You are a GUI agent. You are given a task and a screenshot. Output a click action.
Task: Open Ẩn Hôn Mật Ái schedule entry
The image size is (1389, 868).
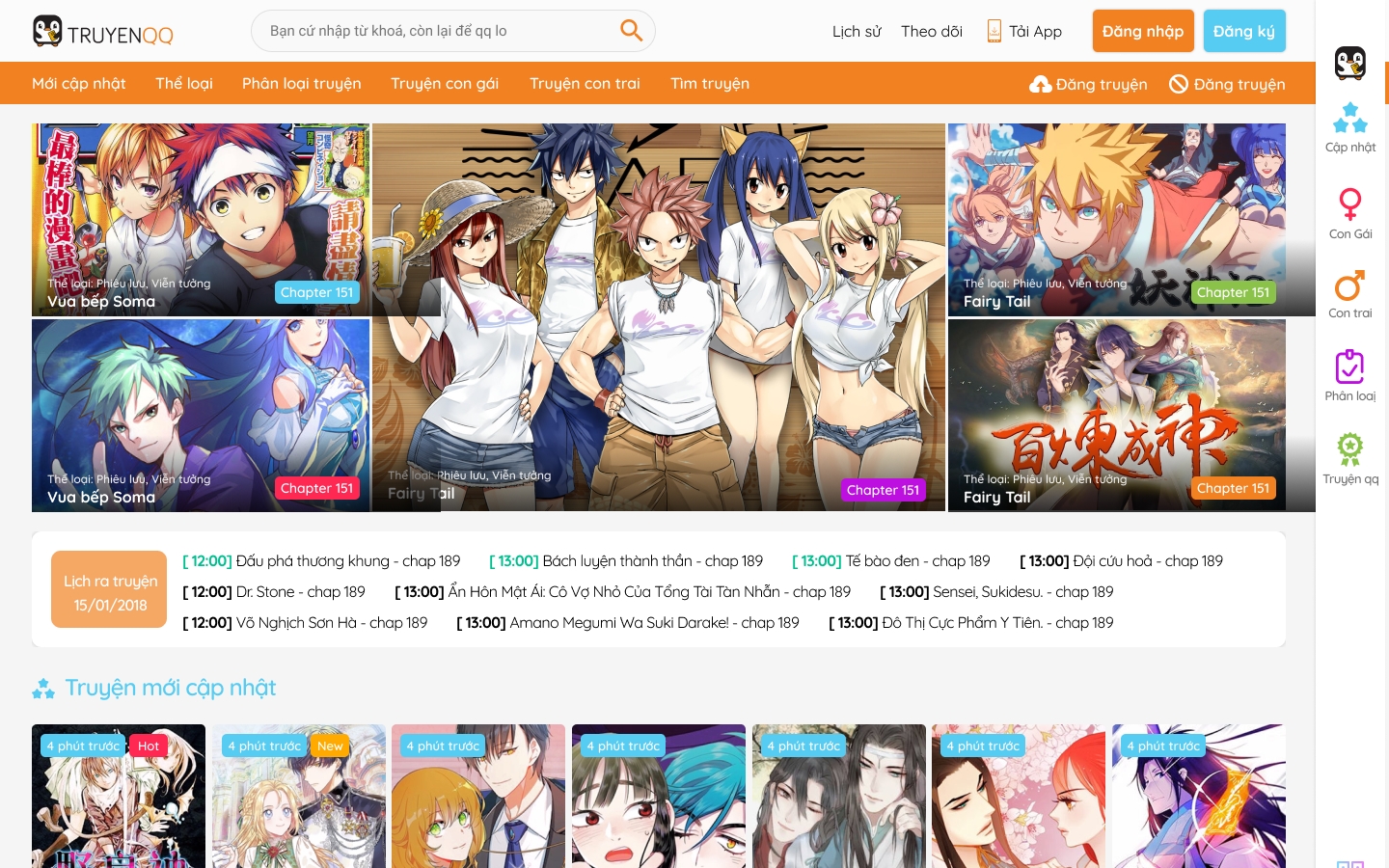622,592
